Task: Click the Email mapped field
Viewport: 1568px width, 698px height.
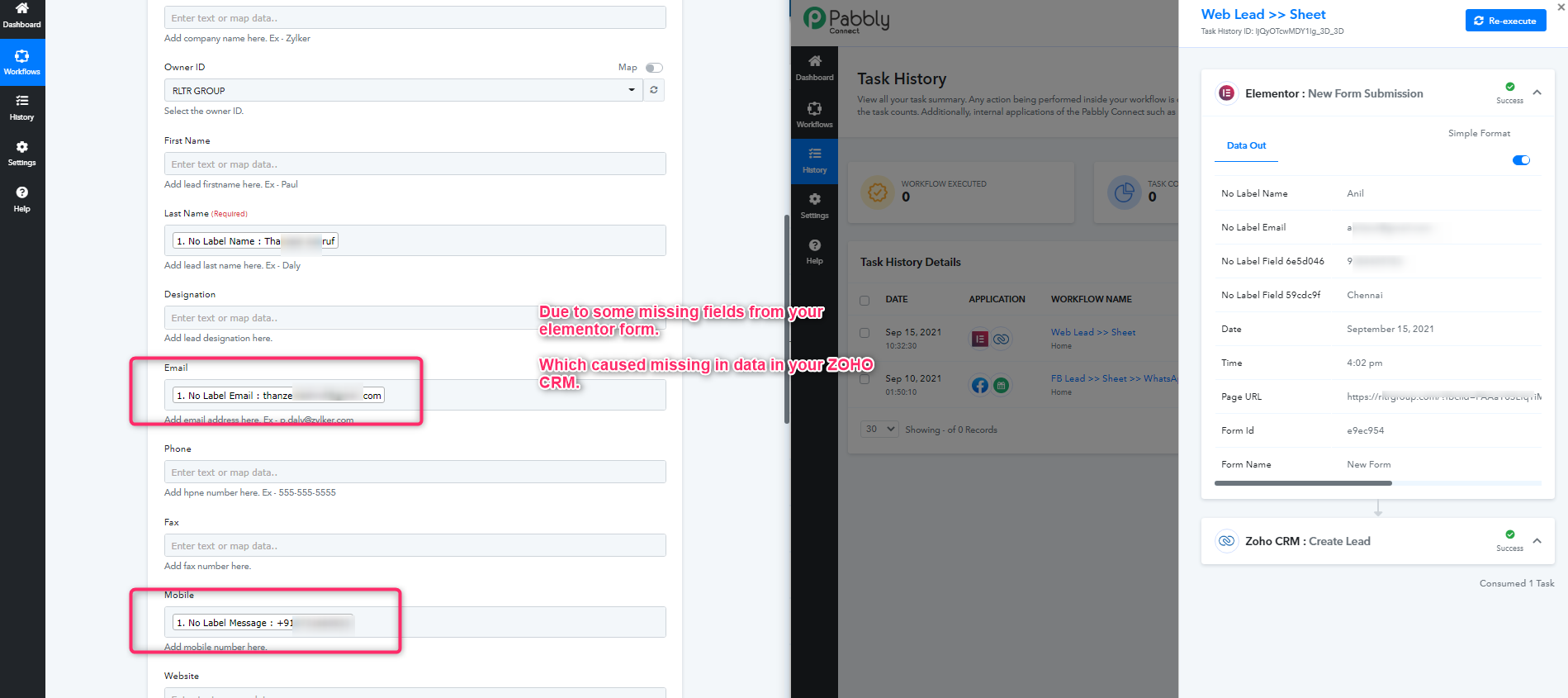Action: [415, 395]
